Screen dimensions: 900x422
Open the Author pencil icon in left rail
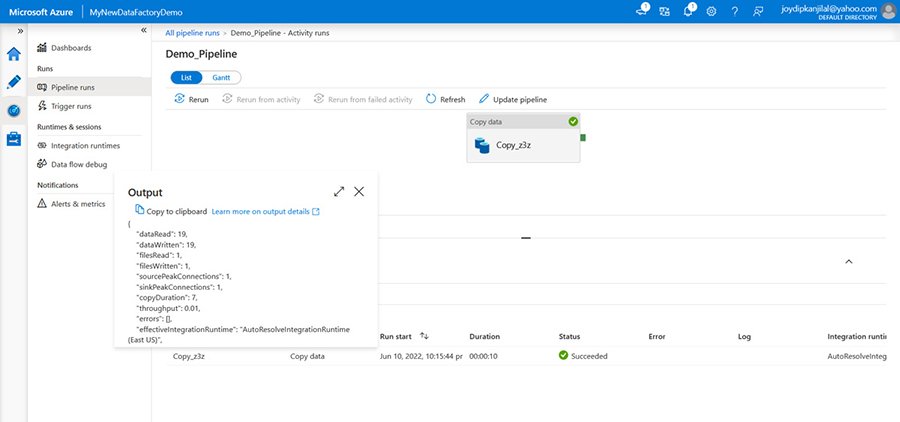coord(14,82)
